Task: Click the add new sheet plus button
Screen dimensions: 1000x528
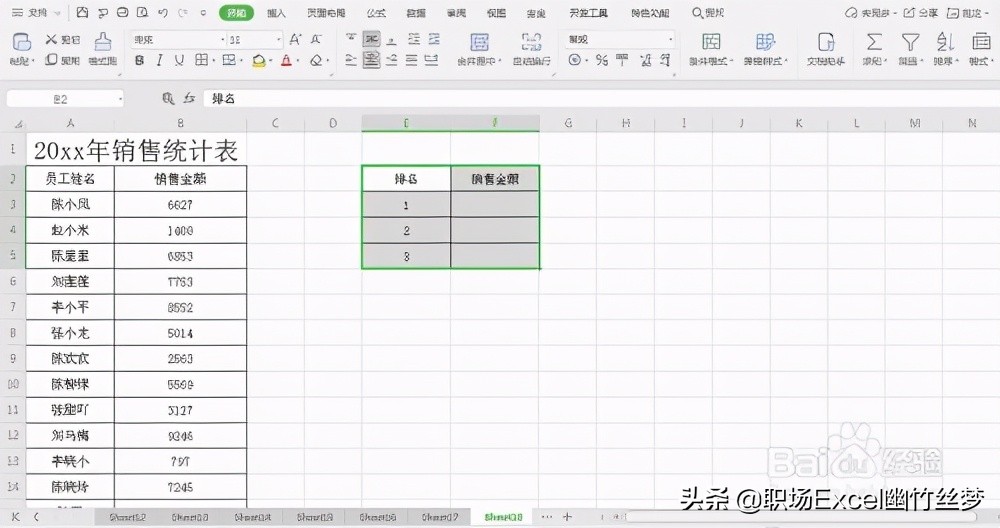Action: tap(567, 517)
